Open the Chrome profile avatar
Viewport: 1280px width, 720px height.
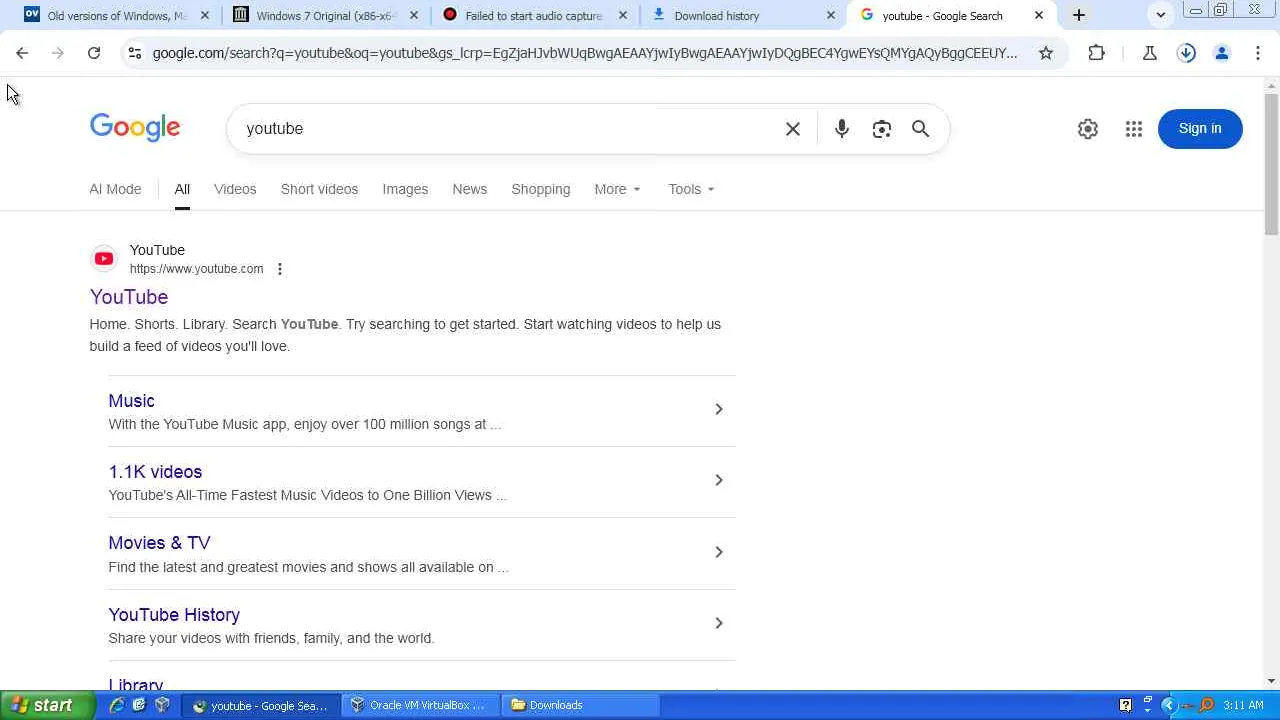[x=1222, y=53]
